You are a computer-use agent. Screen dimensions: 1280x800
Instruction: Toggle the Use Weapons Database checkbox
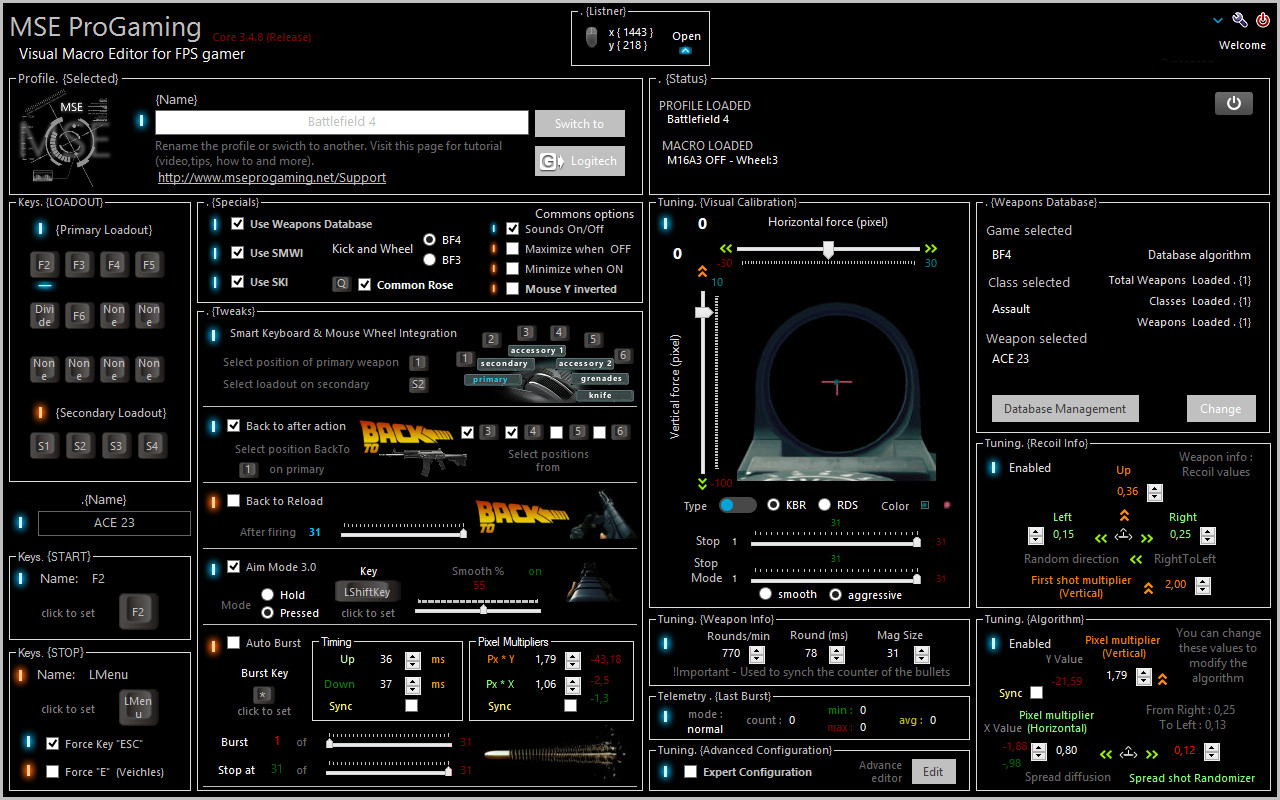[238, 224]
